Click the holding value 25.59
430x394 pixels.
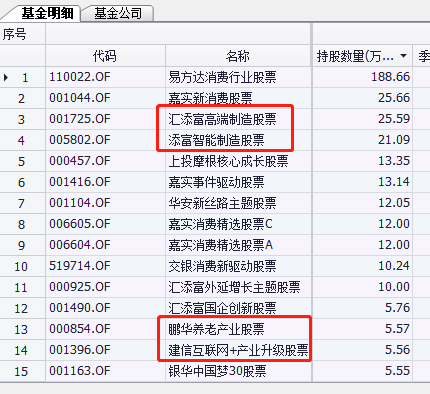[x=394, y=119]
